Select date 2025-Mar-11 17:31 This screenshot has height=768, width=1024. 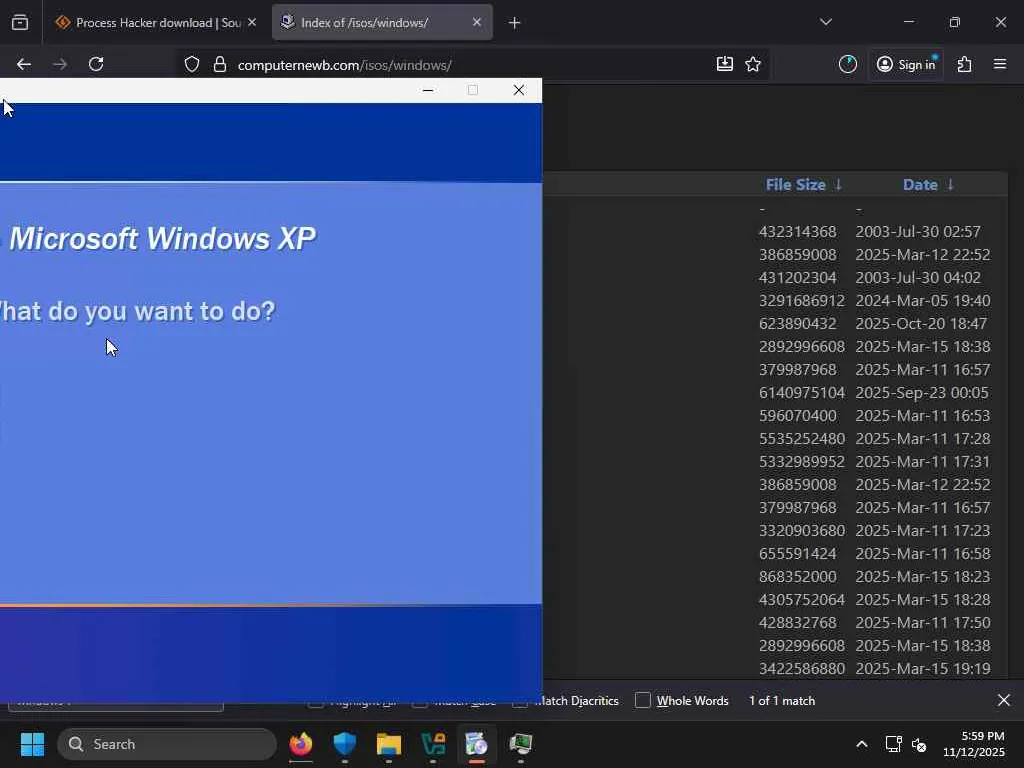[923, 462]
